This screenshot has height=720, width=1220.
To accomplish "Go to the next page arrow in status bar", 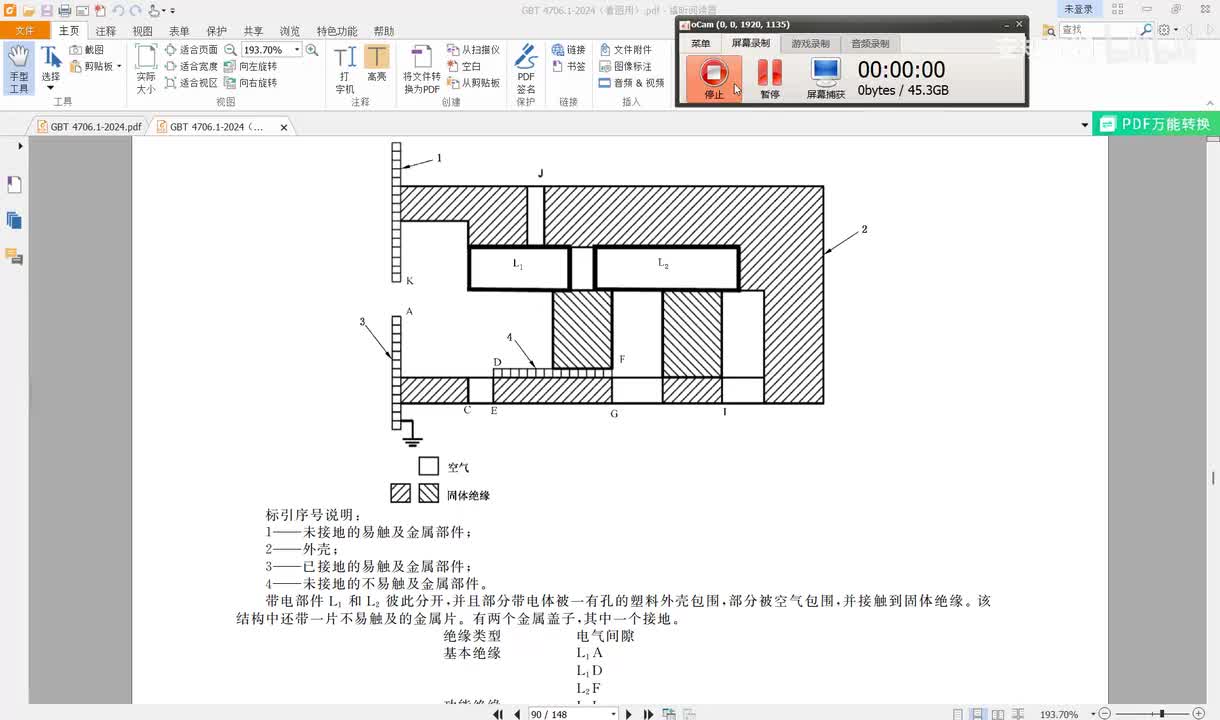I will tap(629, 714).
